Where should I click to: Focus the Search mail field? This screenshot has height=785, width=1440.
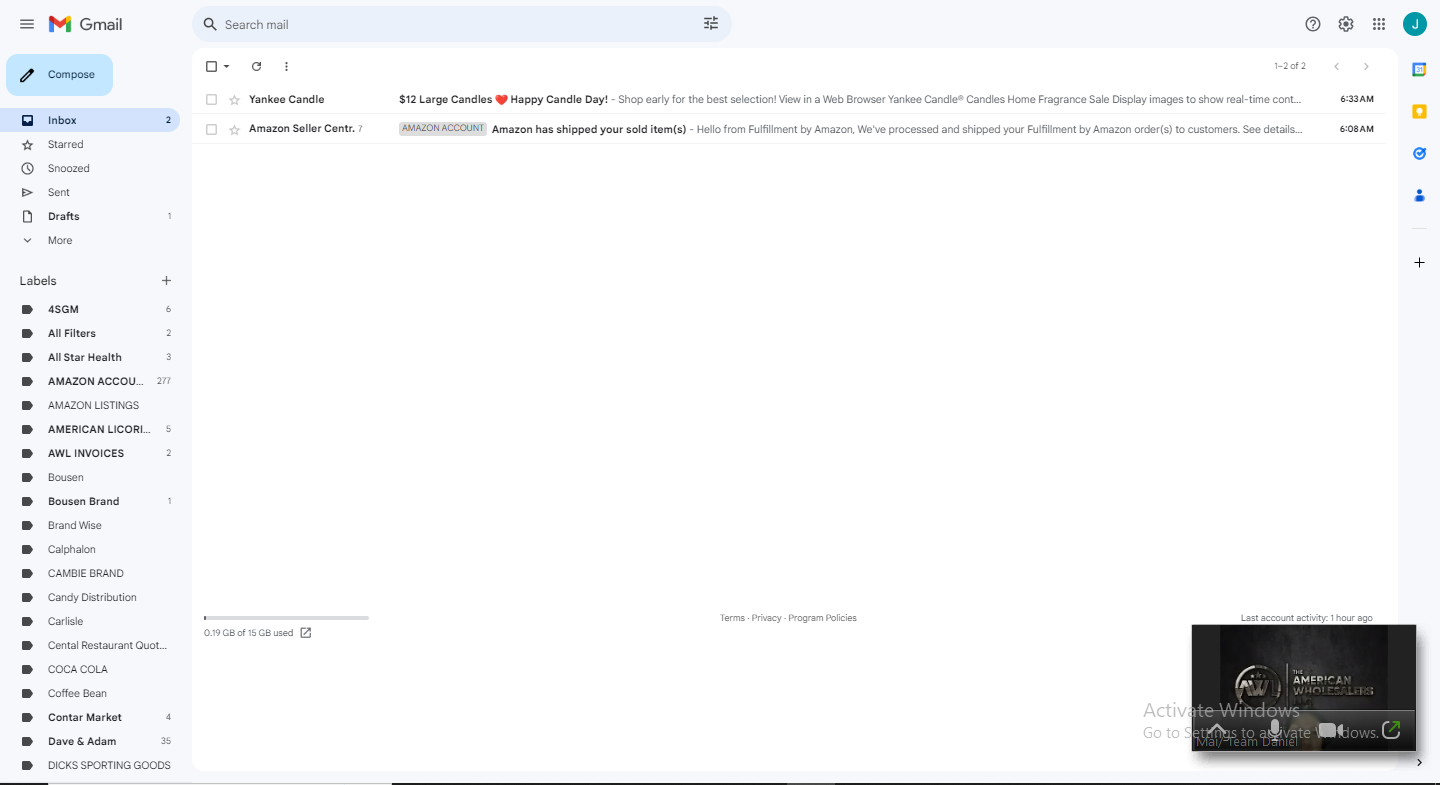click(460, 24)
